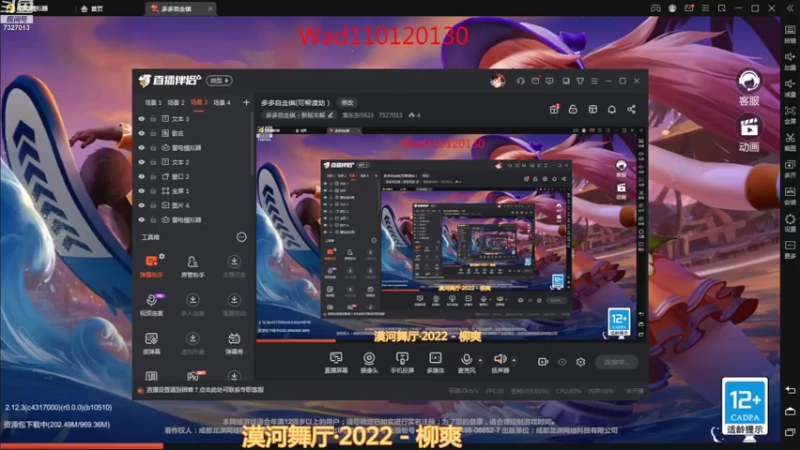Click the share icon in room toolbar

(631, 109)
